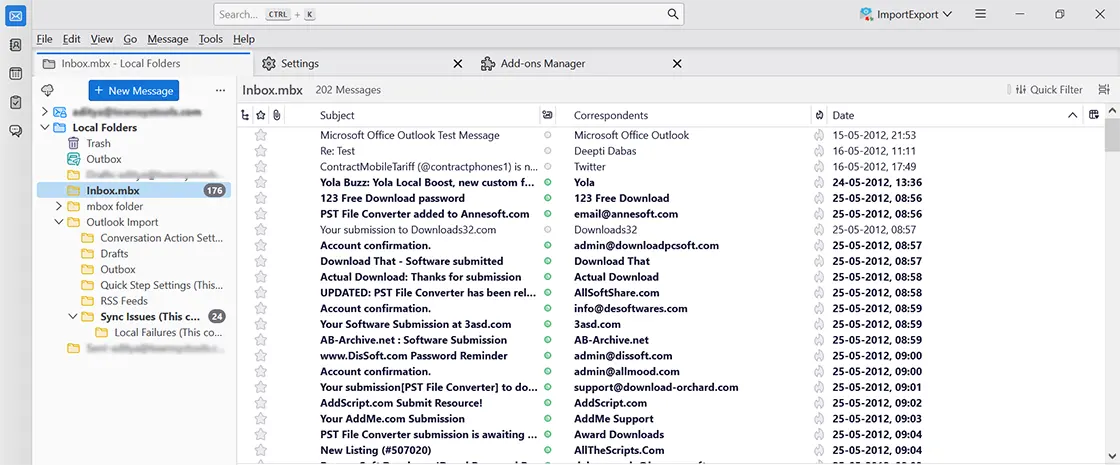
Task: Open message from admin@dissoft.com
Action: pyautogui.click(x=623, y=355)
